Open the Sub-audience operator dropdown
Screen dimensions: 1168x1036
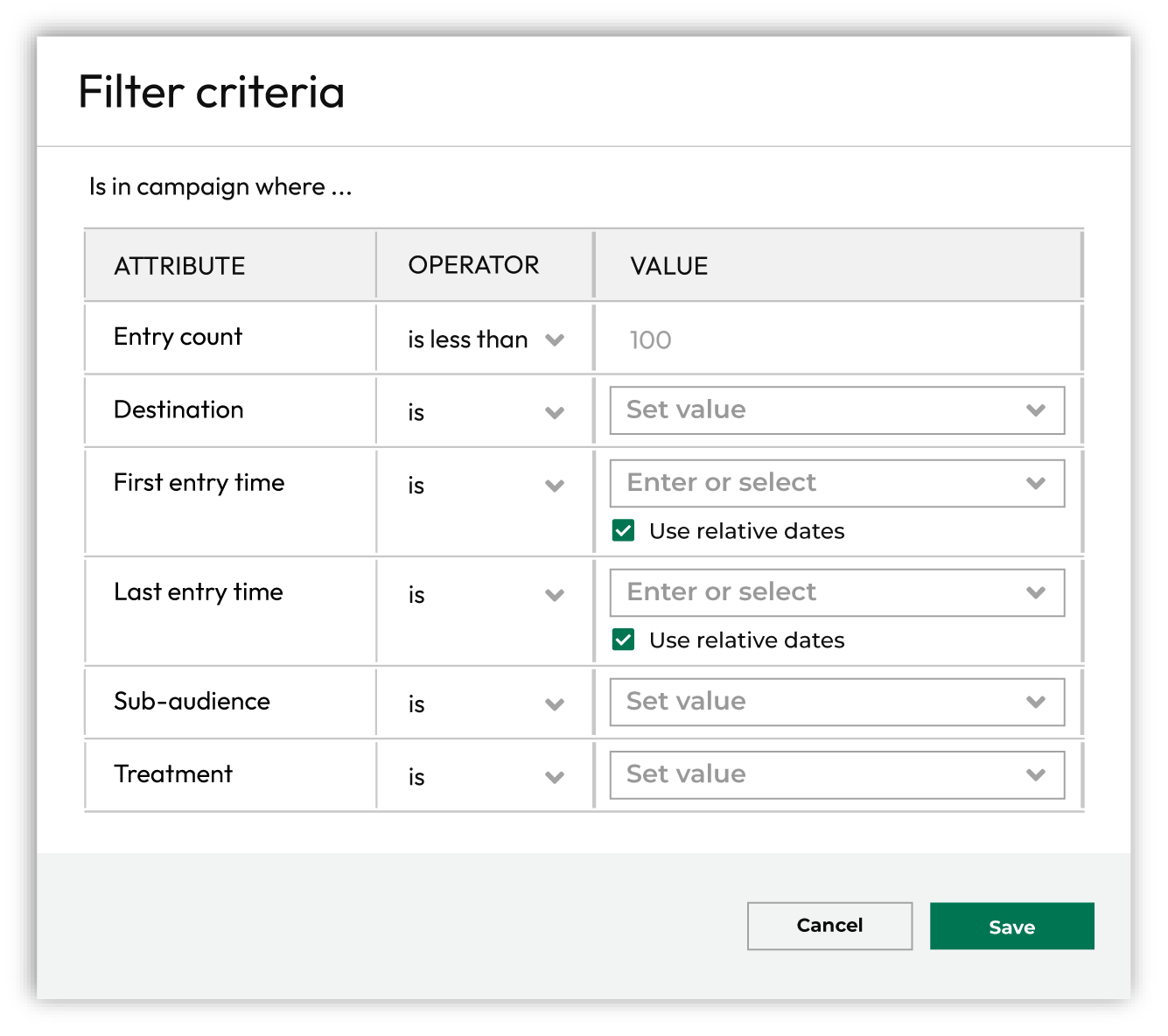[x=486, y=704]
